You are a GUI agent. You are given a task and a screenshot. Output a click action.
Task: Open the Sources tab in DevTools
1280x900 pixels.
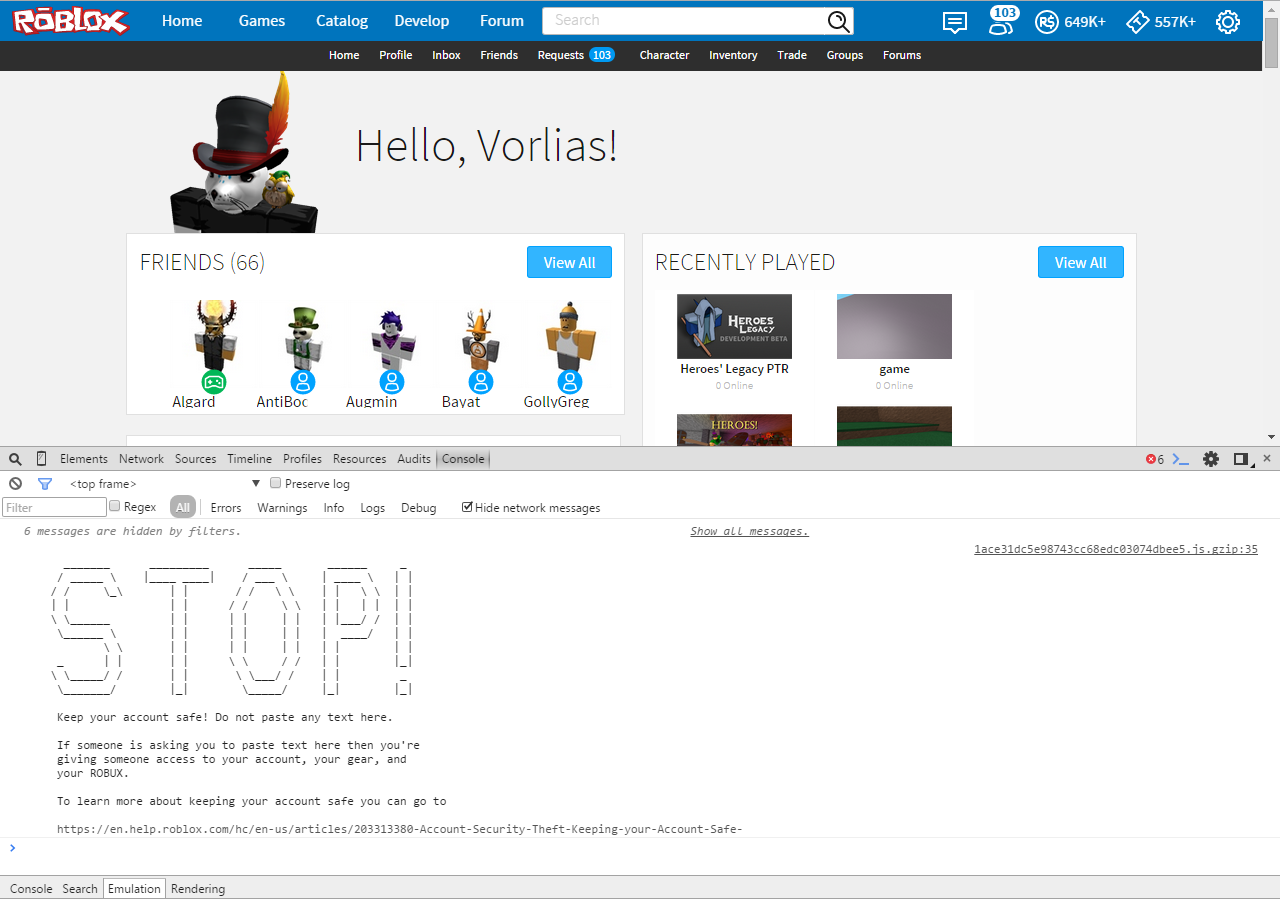196,459
